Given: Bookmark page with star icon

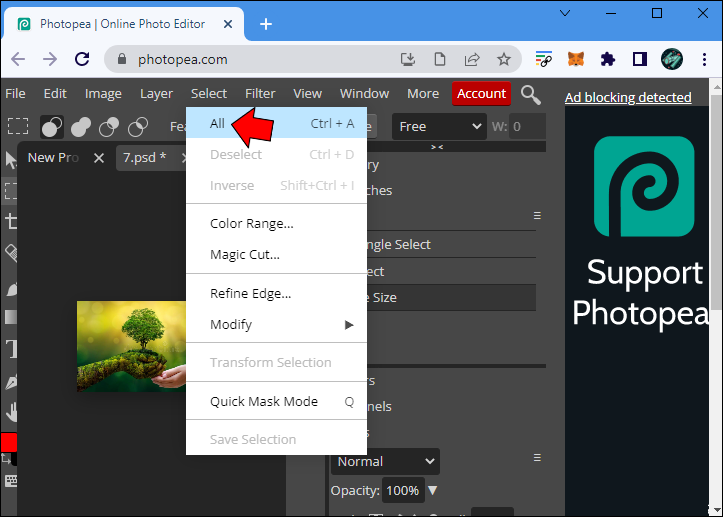Looking at the screenshot, I should (x=504, y=59).
